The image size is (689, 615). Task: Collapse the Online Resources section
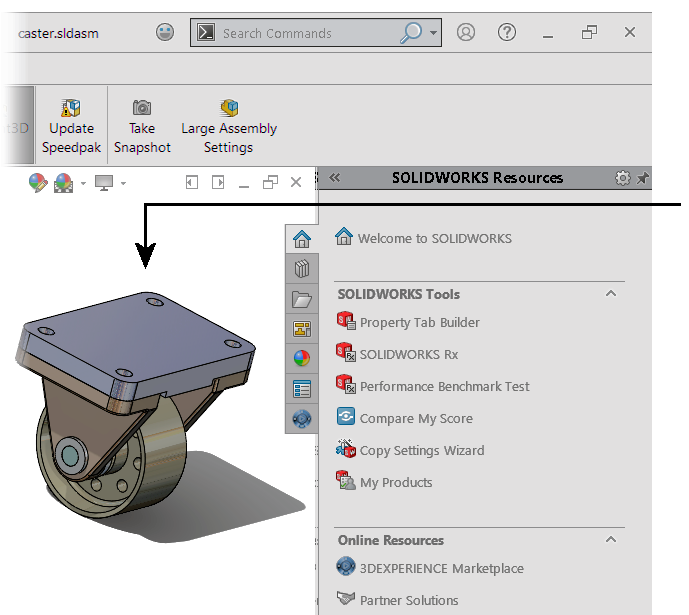610,540
